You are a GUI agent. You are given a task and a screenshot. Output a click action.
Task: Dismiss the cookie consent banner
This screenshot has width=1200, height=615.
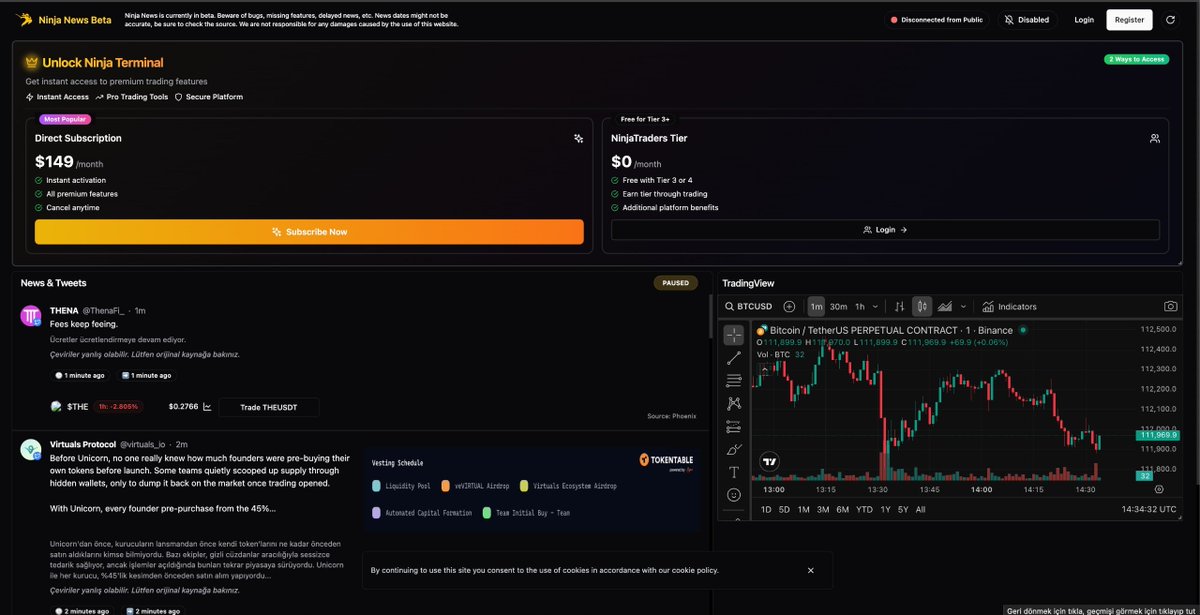[810, 570]
